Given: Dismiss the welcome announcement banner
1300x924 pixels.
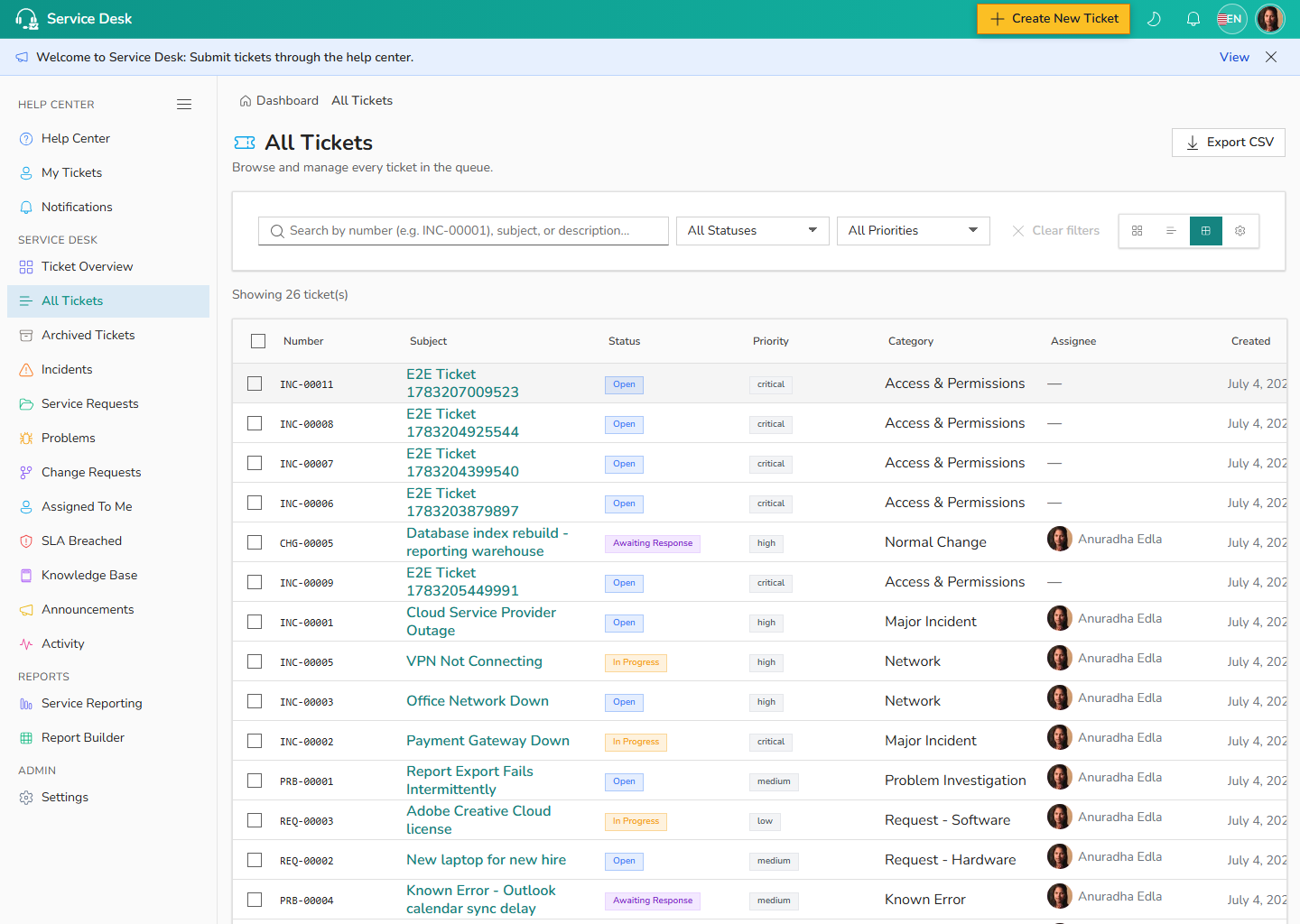Looking at the screenshot, I should click(1271, 57).
